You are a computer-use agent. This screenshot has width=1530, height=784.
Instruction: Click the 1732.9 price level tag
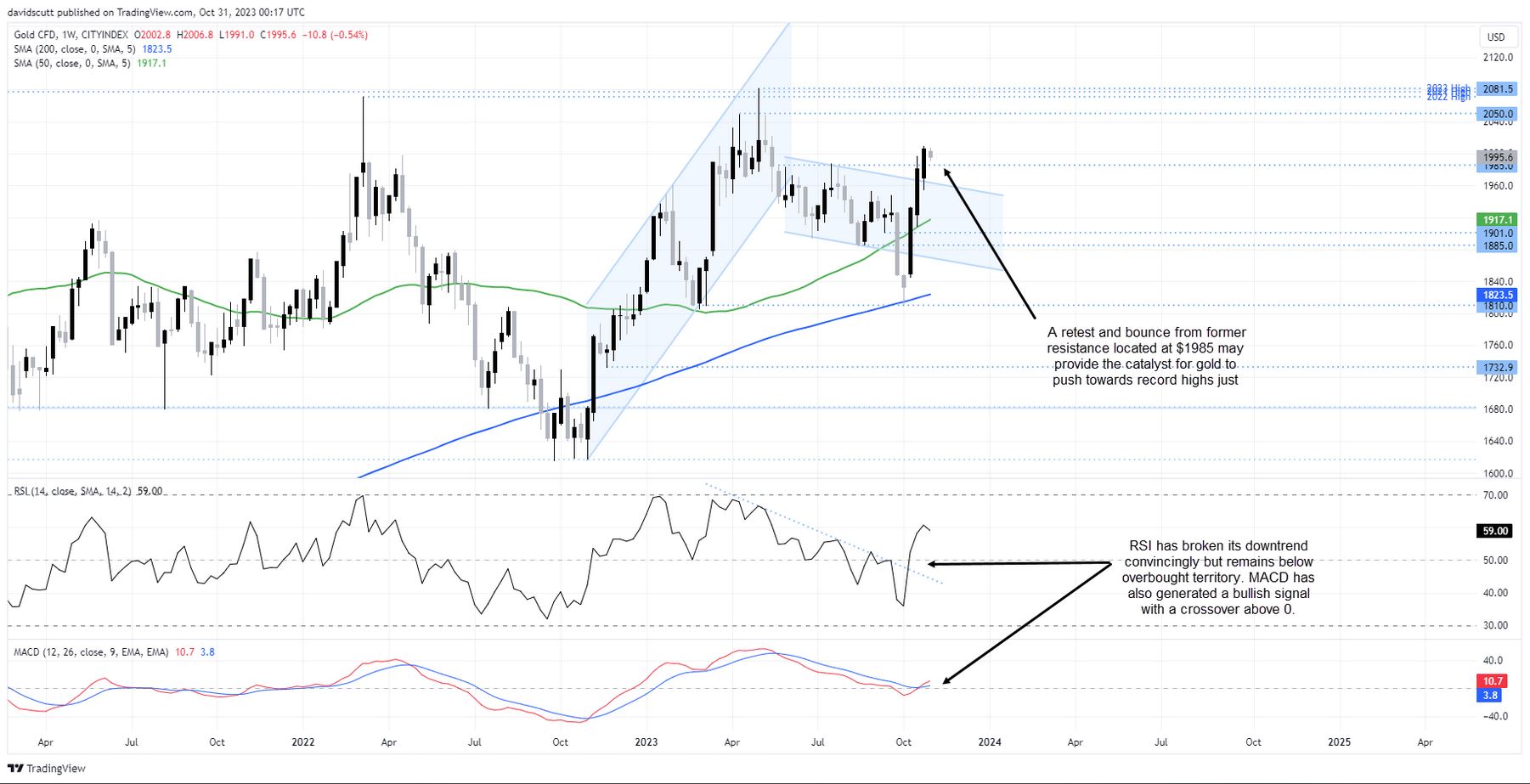coord(1498,367)
